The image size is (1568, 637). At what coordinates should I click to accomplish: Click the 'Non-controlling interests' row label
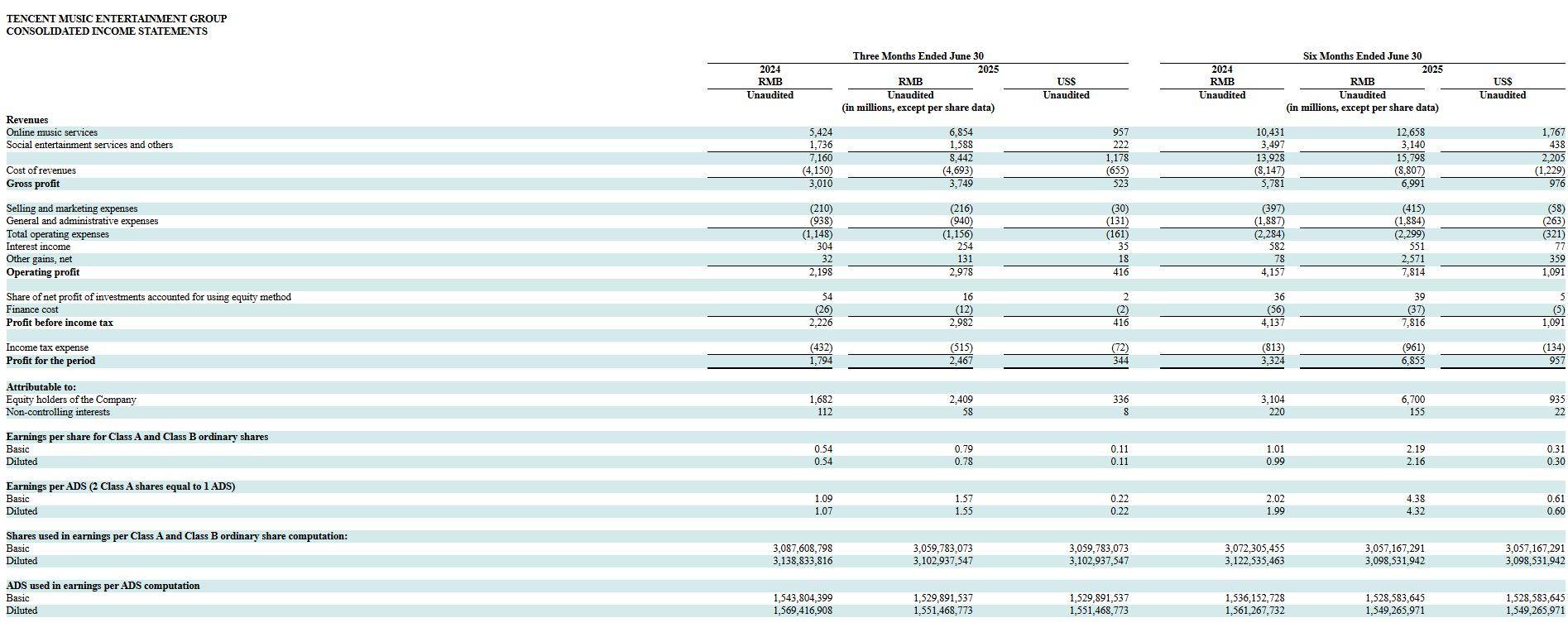coord(58,412)
